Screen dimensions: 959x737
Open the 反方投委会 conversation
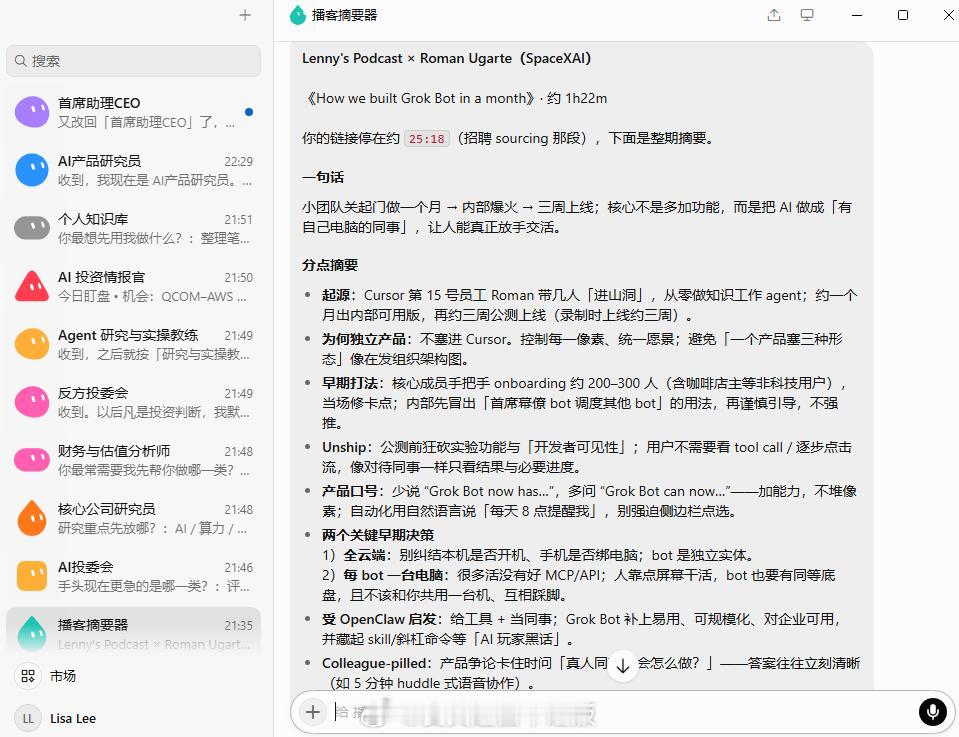click(x=133, y=402)
